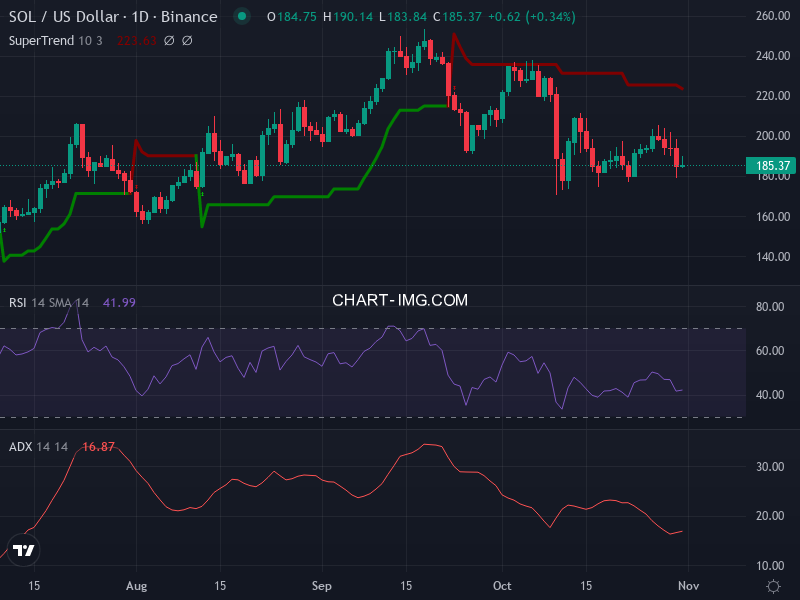Click the RSI indicator label
This screenshot has width=800, height=600.
(18, 302)
